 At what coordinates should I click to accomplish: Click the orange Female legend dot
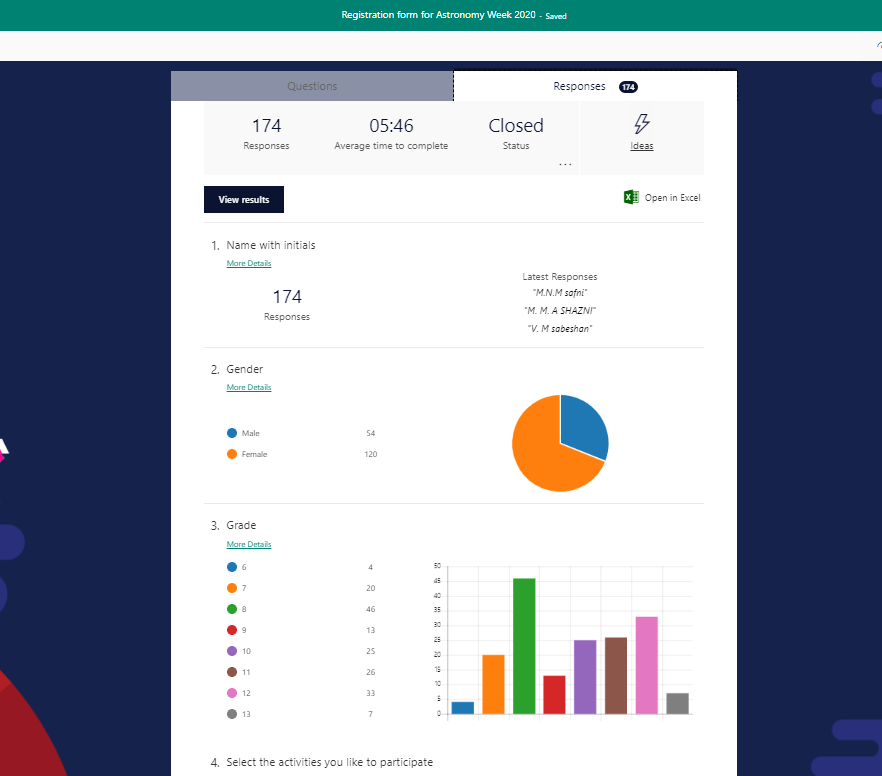pyautogui.click(x=232, y=454)
